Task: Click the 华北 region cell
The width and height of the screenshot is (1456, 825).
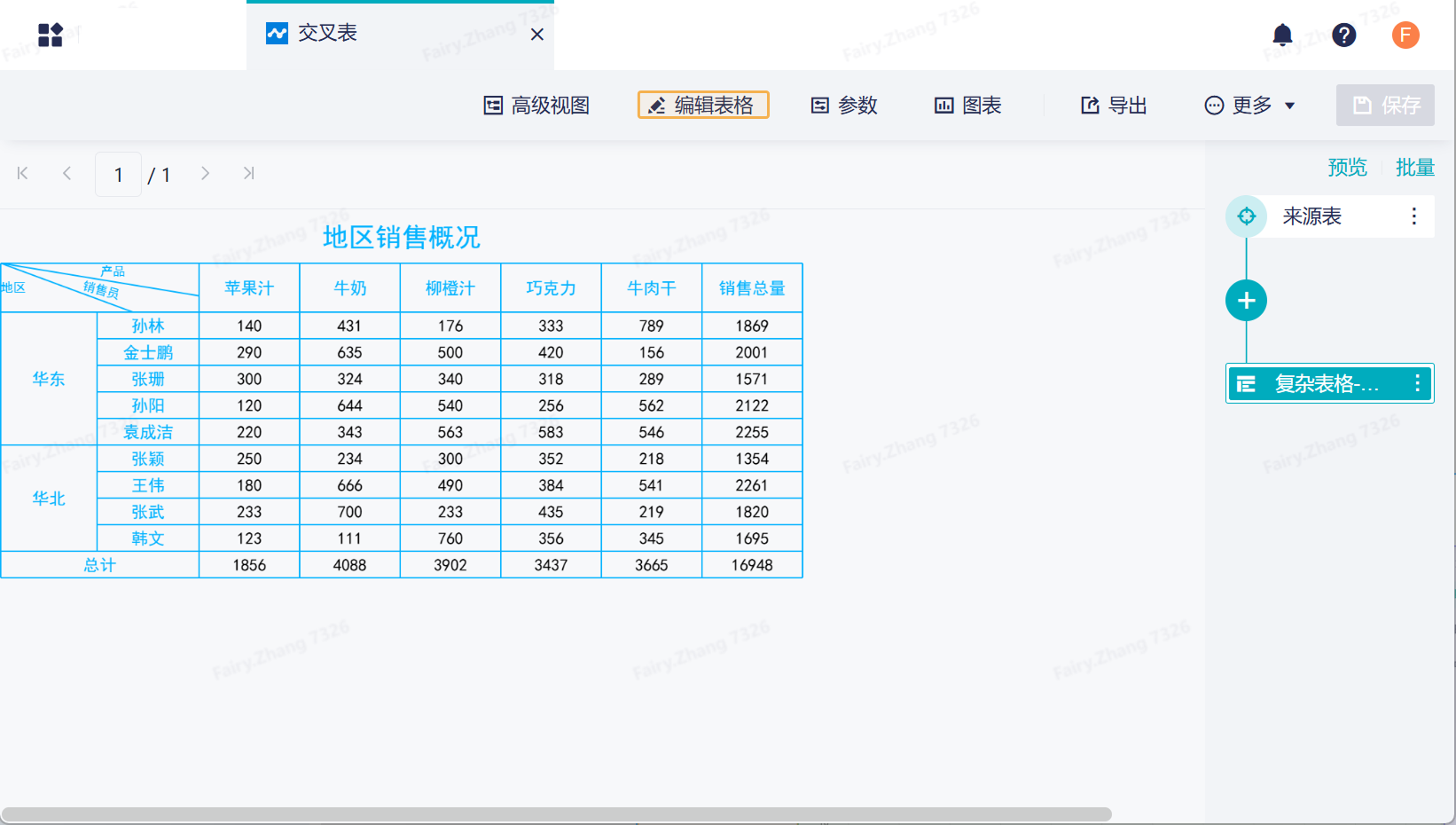Action: tap(49, 499)
